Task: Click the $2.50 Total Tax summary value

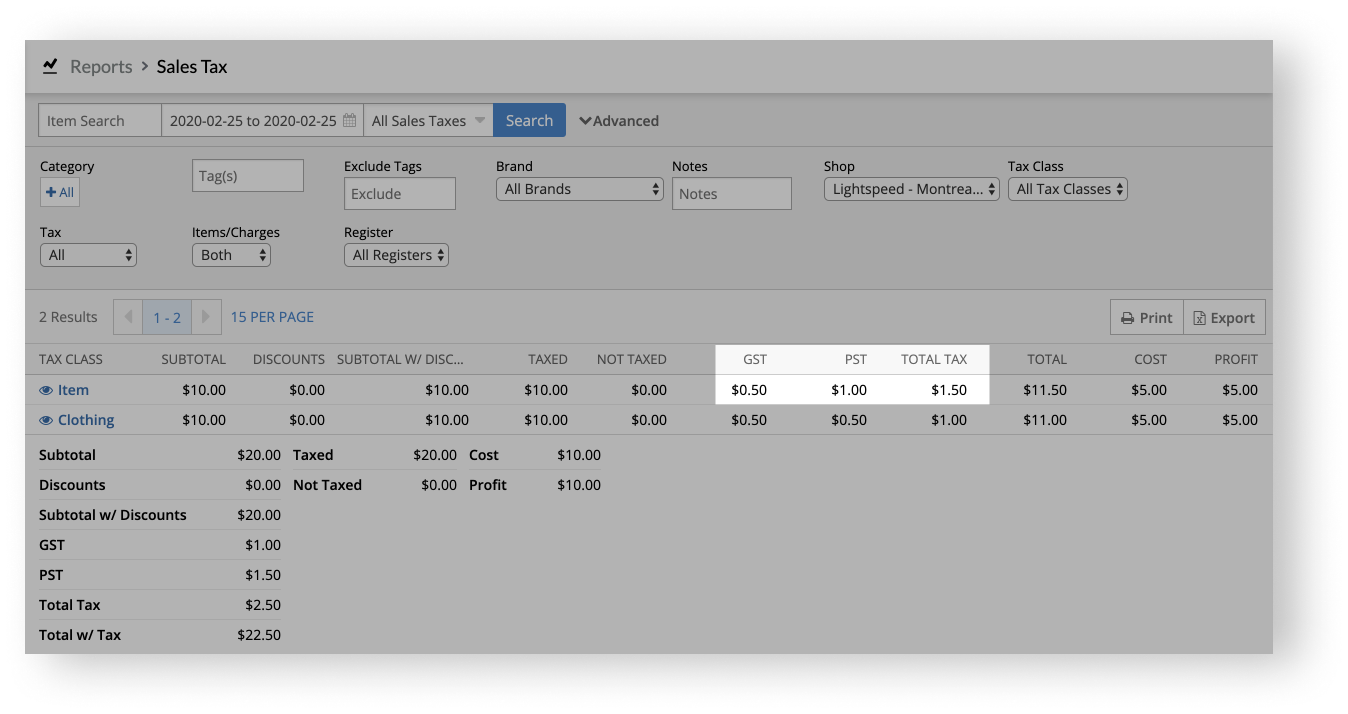Action: [263, 604]
